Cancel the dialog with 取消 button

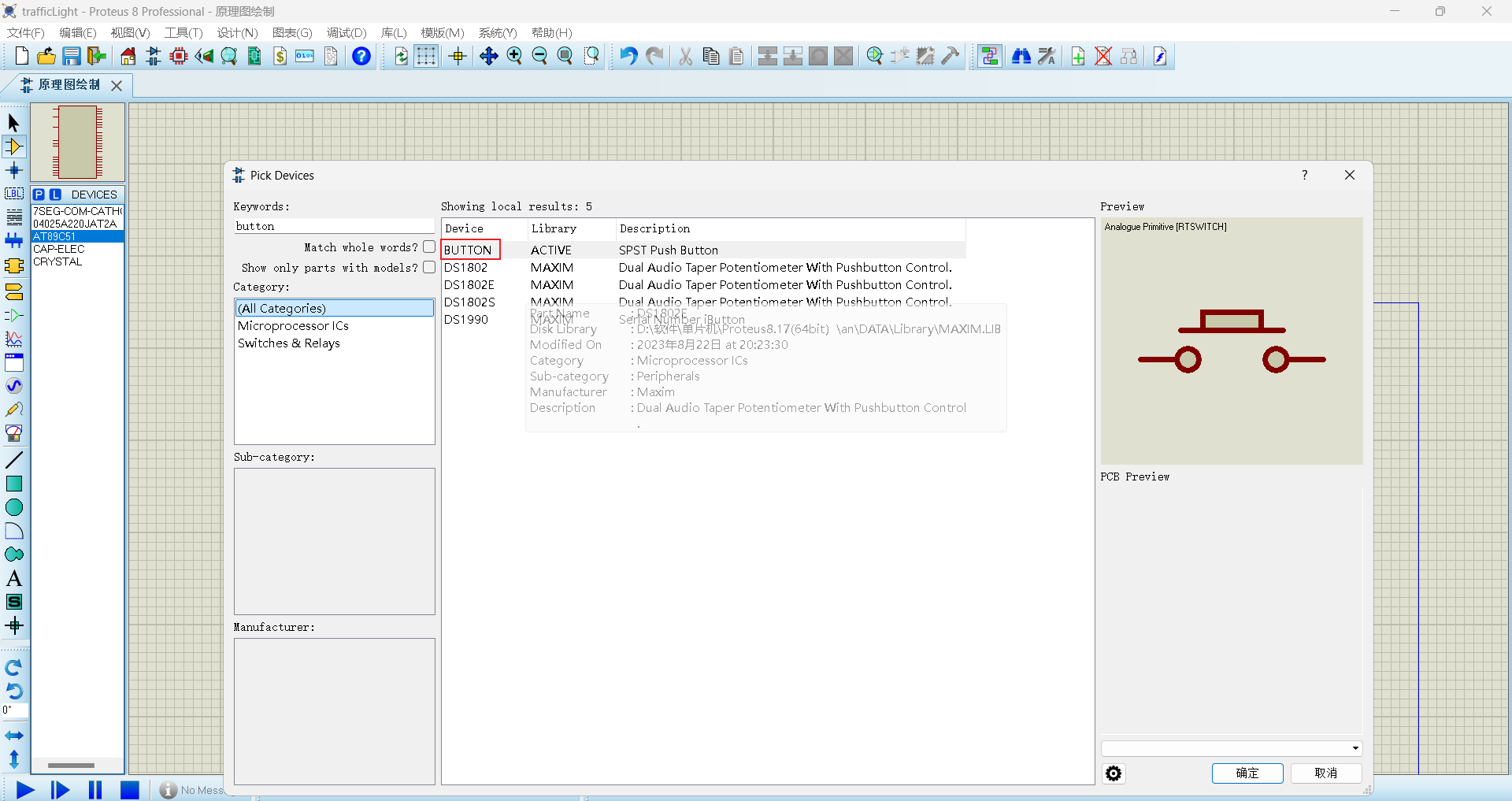(1326, 773)
